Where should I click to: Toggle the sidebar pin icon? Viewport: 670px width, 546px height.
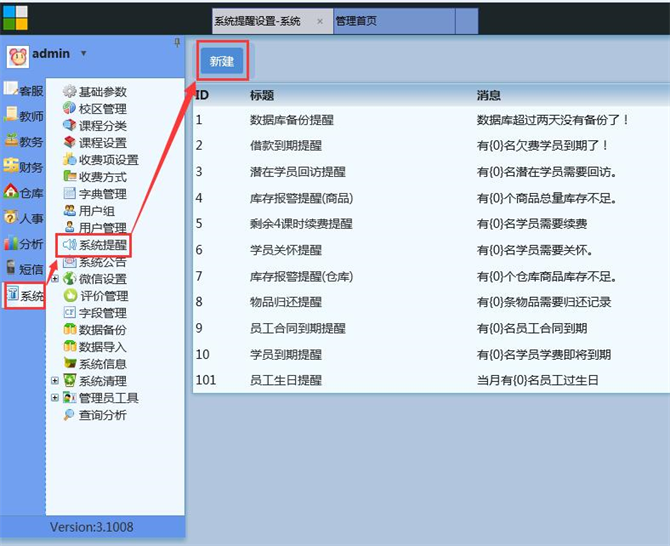click(x=177, y=42)
